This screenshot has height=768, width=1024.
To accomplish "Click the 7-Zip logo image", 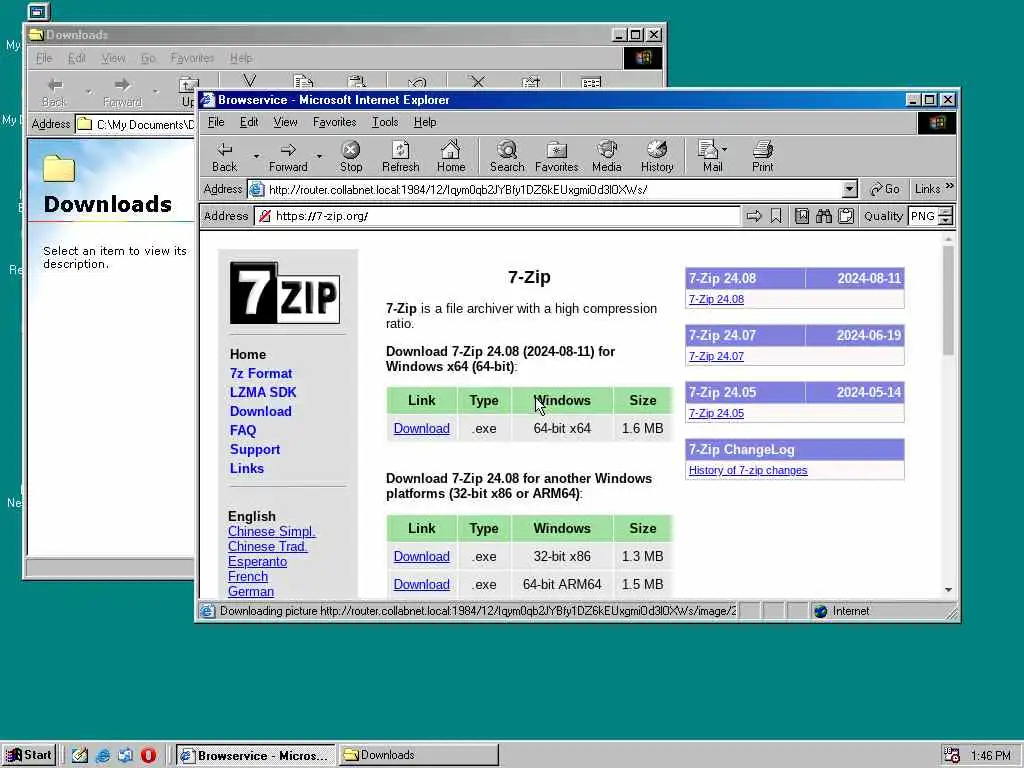I will point(285,293).
